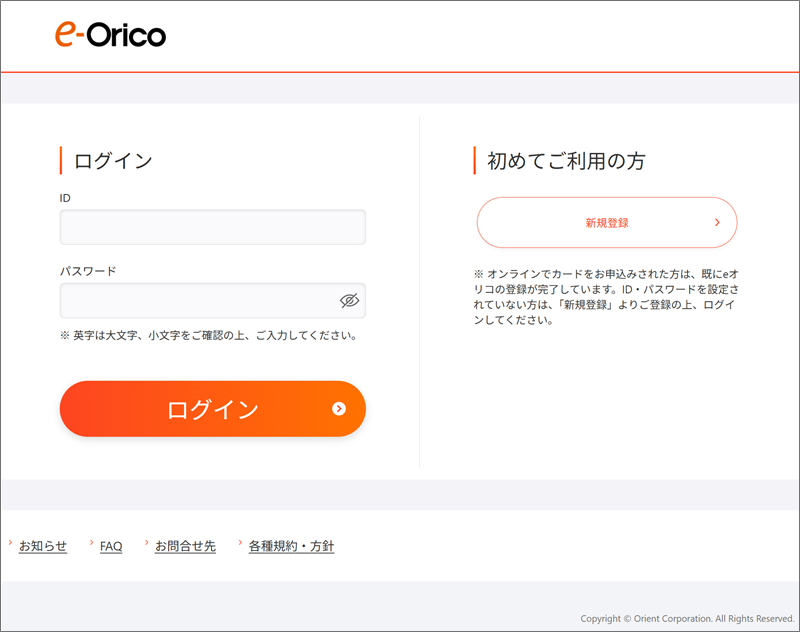Viewport: 800px width, 632px height.
Task: Click the red chevron beside FAQ
Action: pos(91,543)
